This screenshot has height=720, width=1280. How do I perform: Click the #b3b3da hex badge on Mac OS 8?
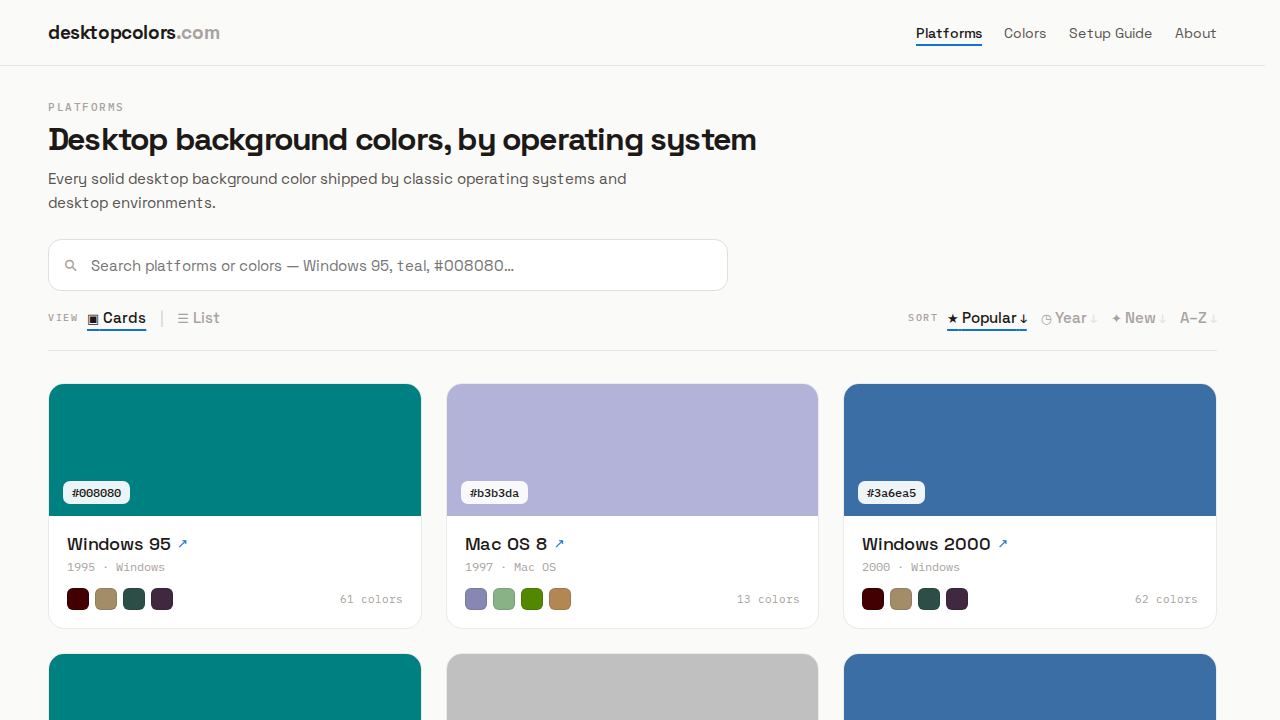click(494, 493)
